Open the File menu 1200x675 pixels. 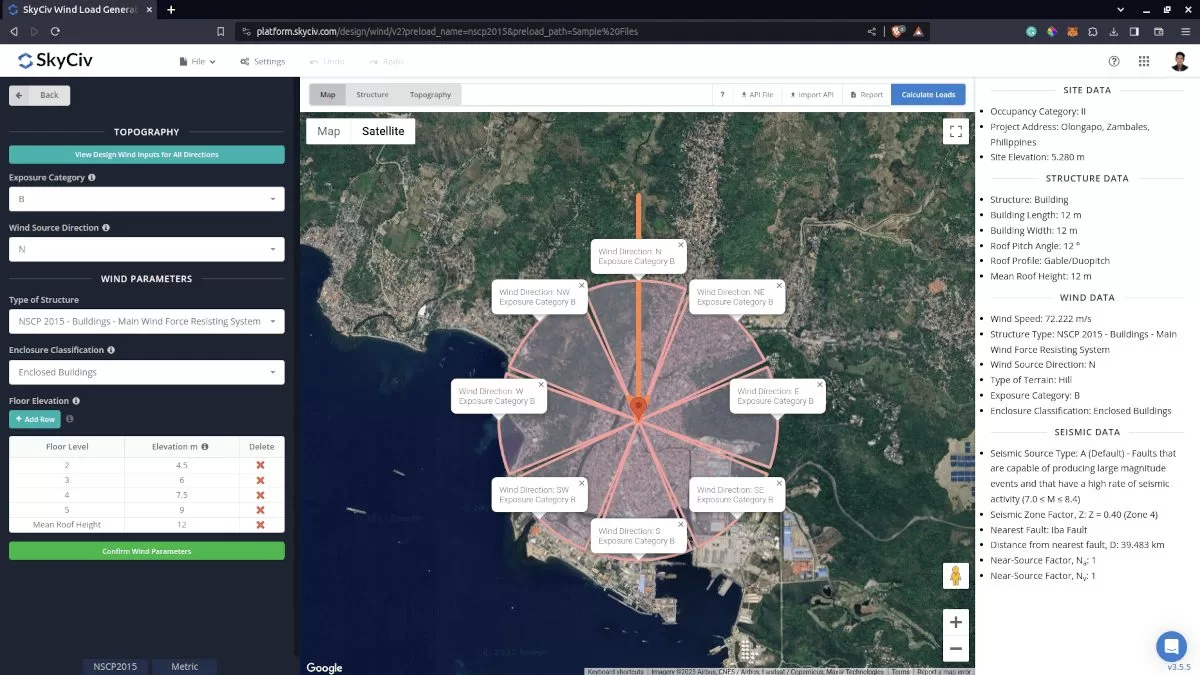(197, 61)
